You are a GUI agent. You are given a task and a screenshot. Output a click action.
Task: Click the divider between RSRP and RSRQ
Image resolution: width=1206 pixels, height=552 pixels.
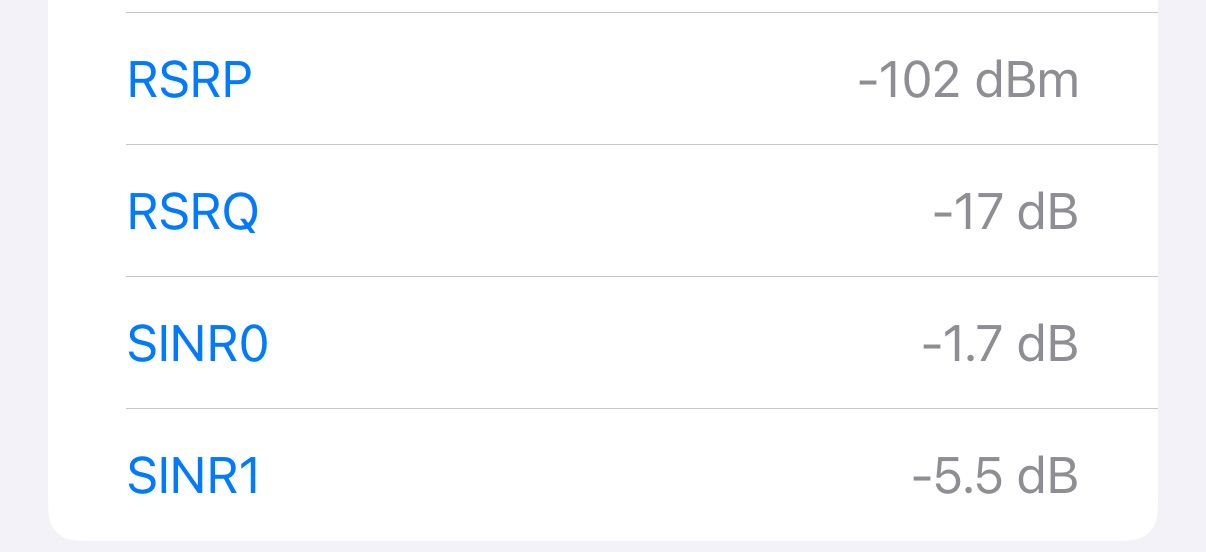tap(640, 145)
